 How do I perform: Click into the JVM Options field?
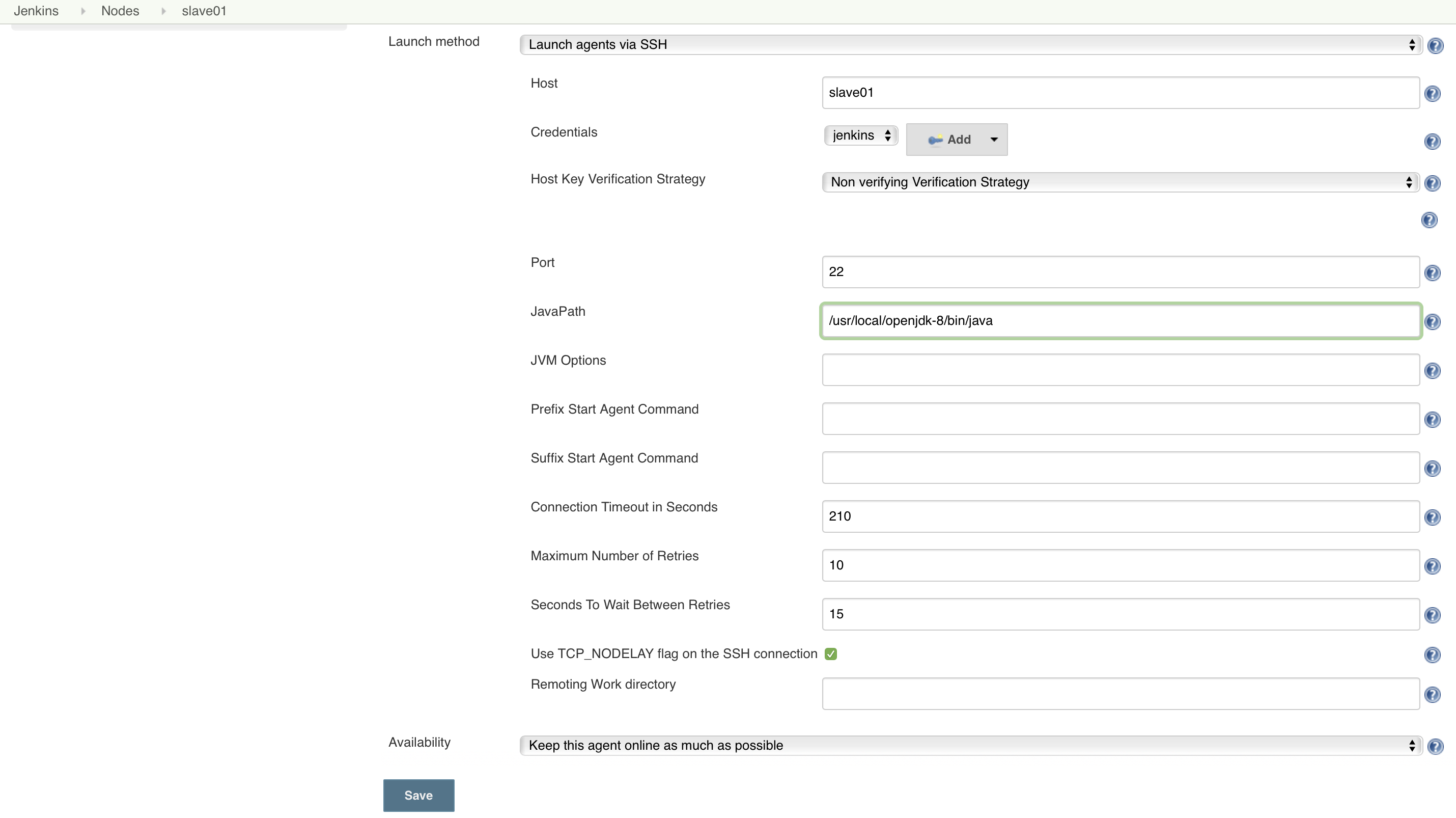click(1121, 370)
